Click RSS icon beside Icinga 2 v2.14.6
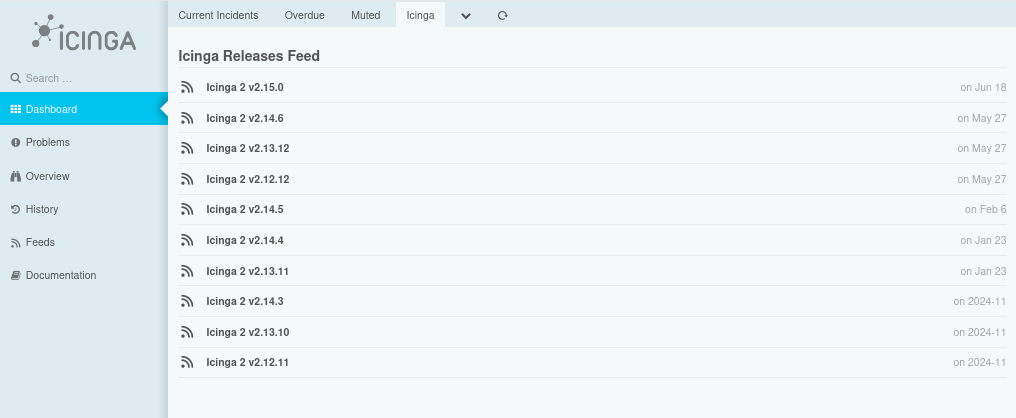Viewport: 1016px width, 418px height. click(x=187, y=118)
